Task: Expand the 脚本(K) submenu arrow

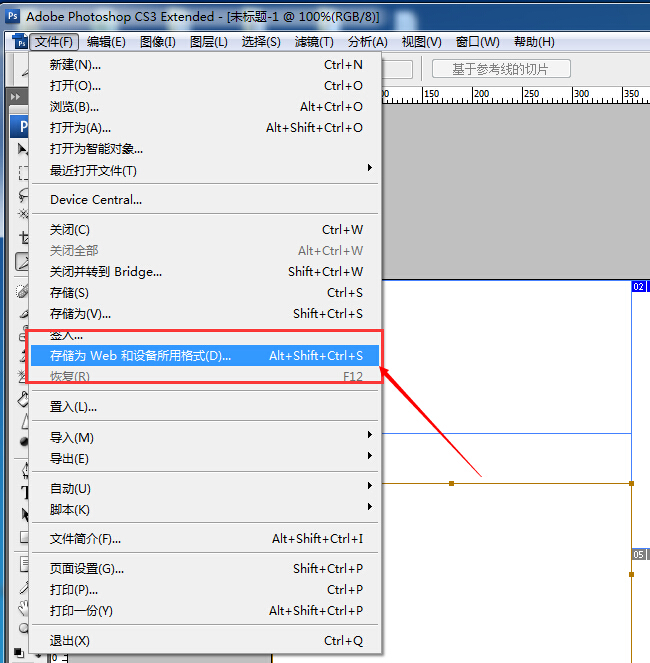Action: (370, 506)
